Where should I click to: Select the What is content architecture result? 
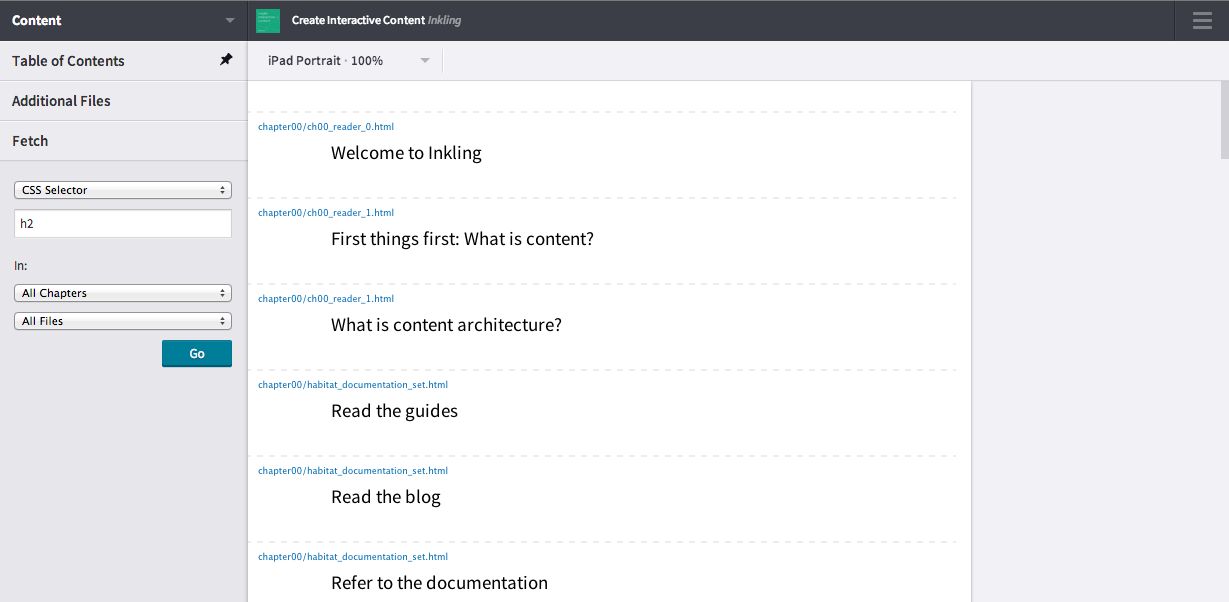[x=447, y=324]
